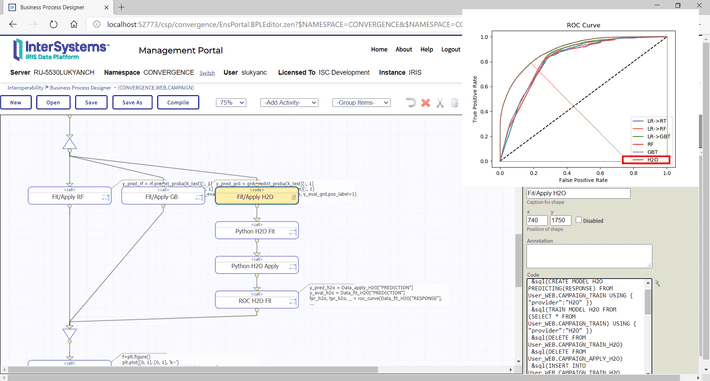
Task: Click the arrows icon on Python H2O Apply
Action: click(x=293, y=267)
